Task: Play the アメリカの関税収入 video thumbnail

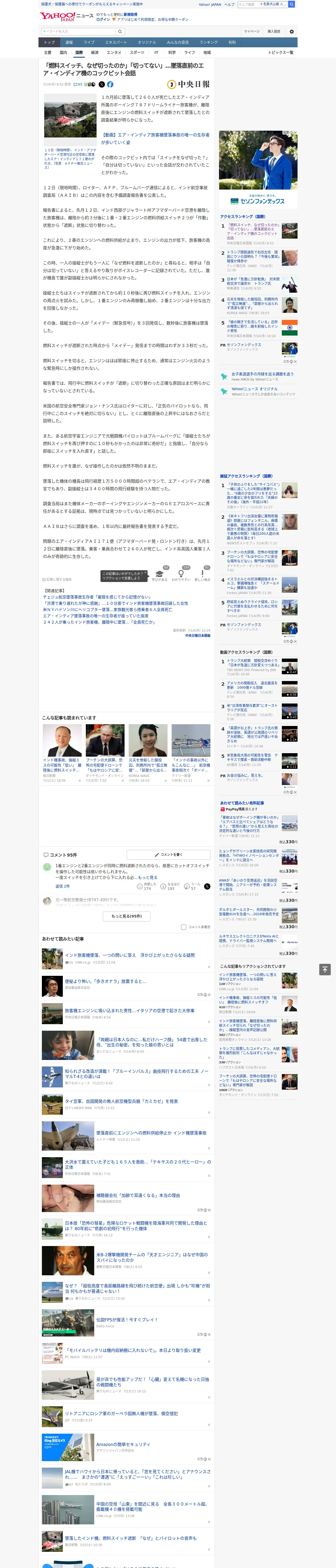Action: coord(290,689)
